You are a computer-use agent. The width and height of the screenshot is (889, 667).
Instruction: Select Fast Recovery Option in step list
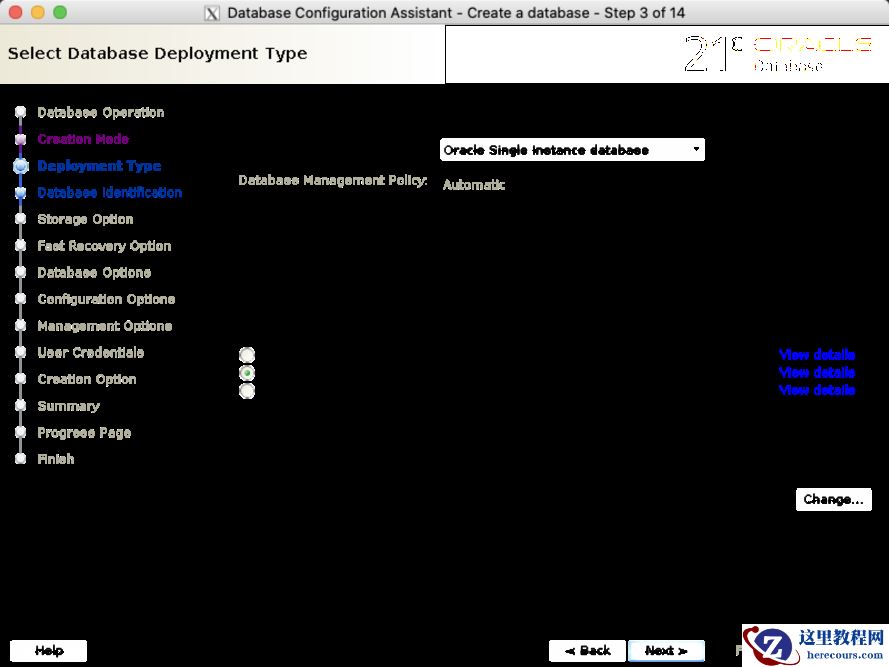(104, 246)
